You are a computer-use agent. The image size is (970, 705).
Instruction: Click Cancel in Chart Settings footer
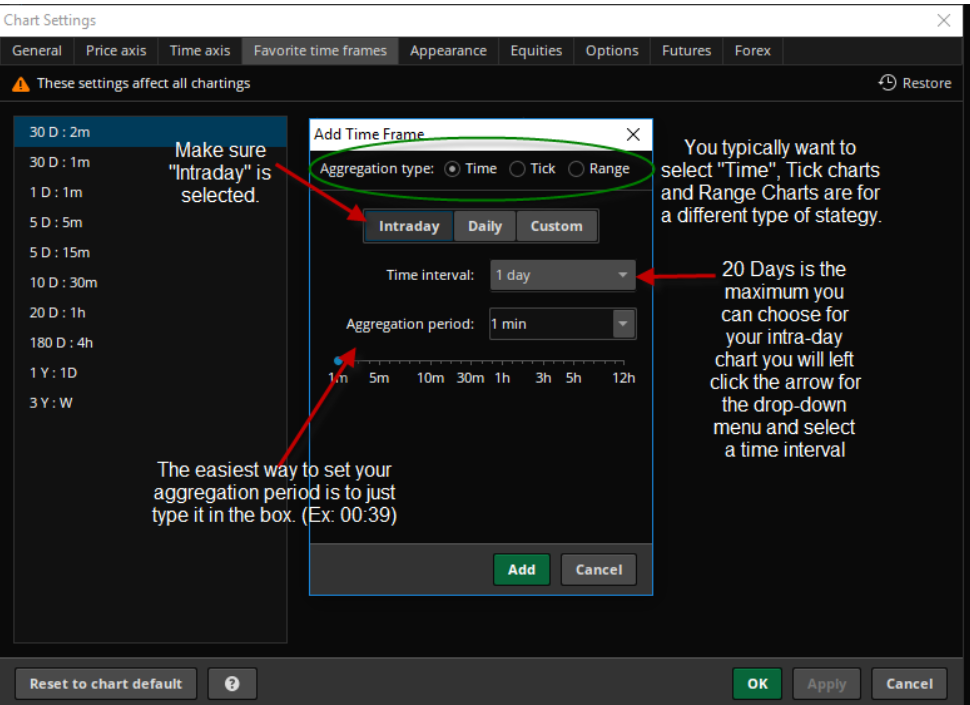(909, 683)
